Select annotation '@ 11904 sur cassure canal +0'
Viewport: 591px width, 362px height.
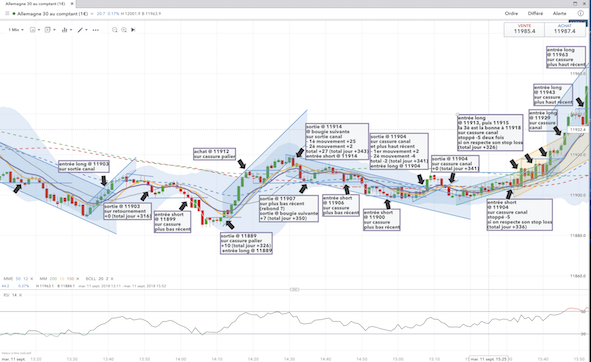[x=455, y=164]
